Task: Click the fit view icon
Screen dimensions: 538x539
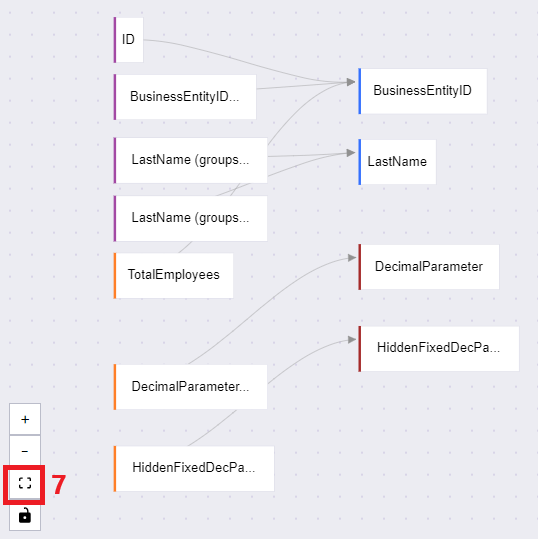Action: click(x=25, y=483)
